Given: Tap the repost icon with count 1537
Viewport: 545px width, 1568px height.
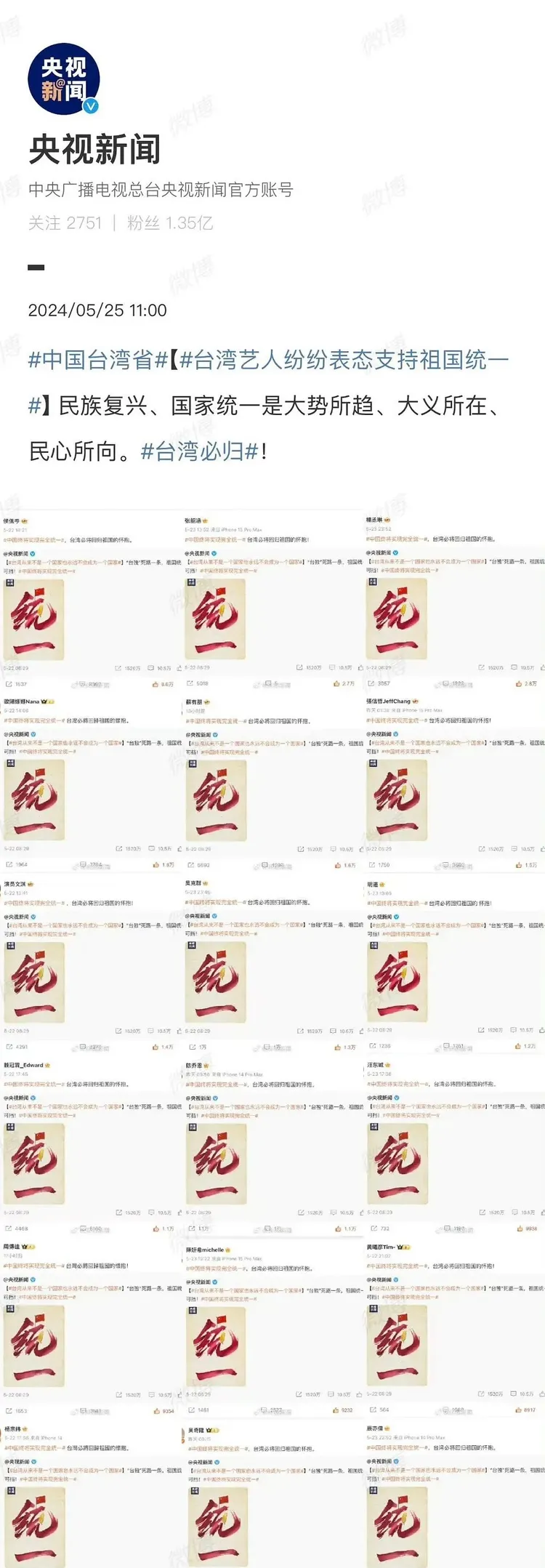Looking at the screenshot, I should 9,684.
